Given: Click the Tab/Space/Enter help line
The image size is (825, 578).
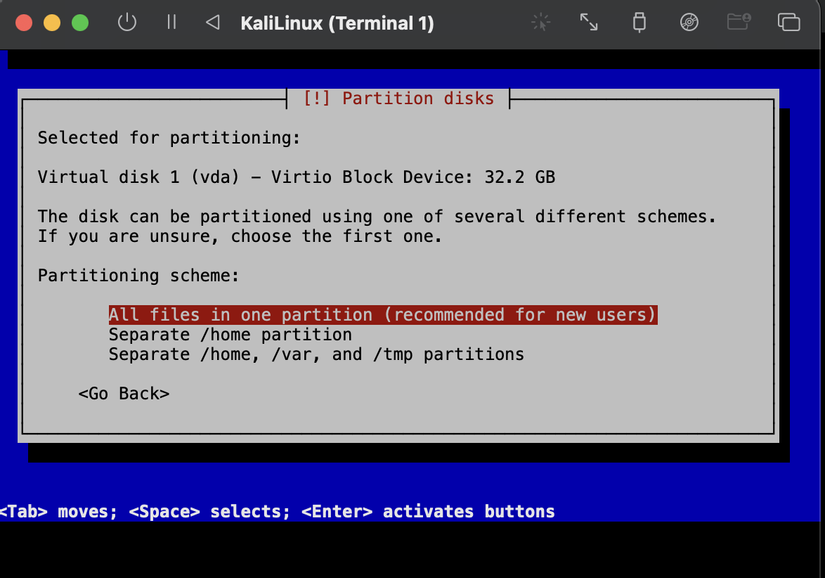Looking at the screenshot, I should click(277, 511).
